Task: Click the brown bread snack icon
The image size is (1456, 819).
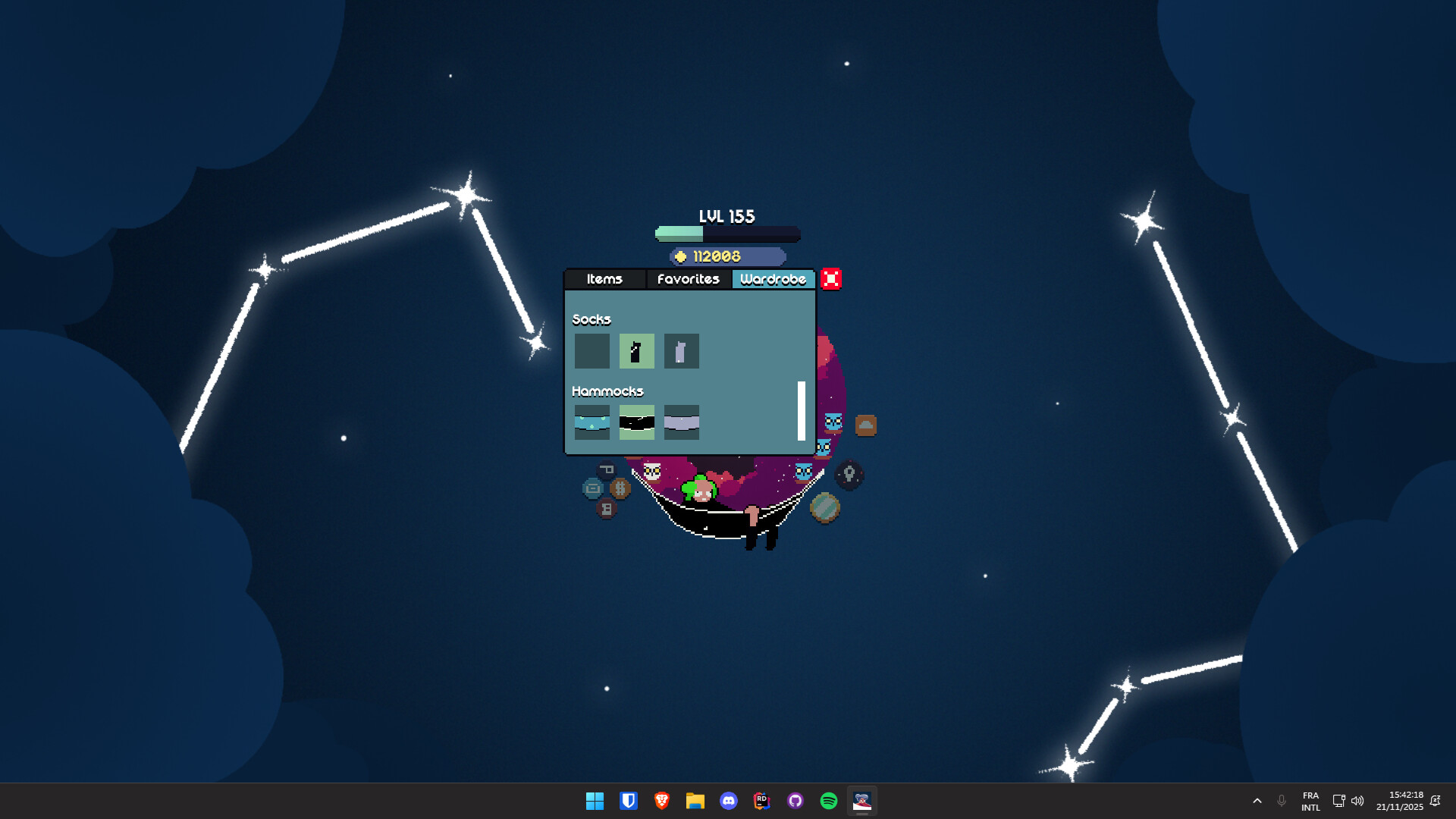Action: 866,425
